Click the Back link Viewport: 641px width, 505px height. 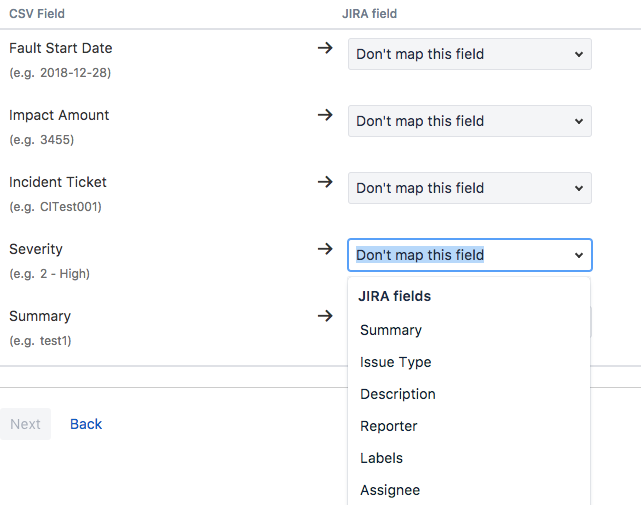pyautogui.click(x=86, y=424)
